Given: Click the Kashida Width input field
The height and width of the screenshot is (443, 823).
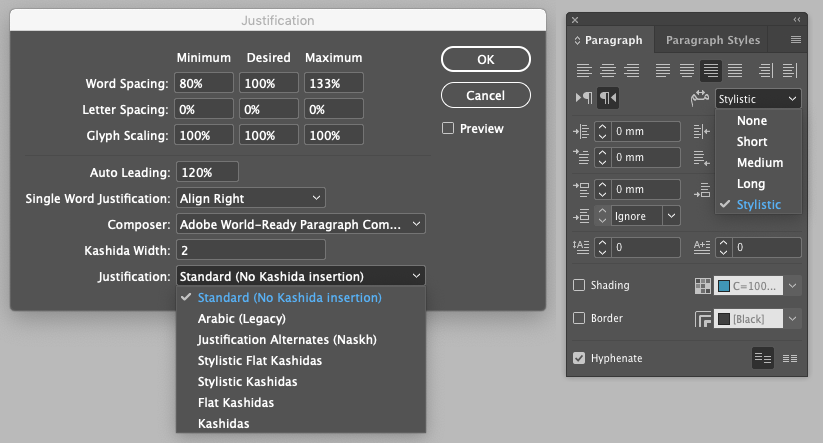Looking at the screenshot, I should pos(251,250).
